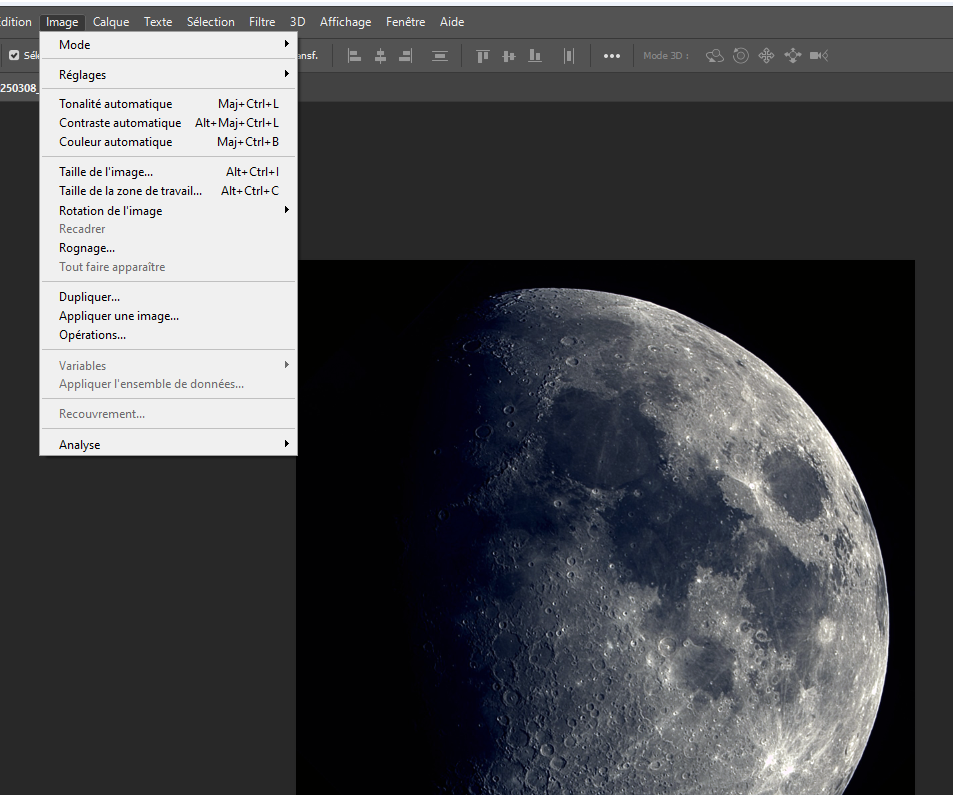
Task: Select the 3D roll icon
Action: pos(740,56)
